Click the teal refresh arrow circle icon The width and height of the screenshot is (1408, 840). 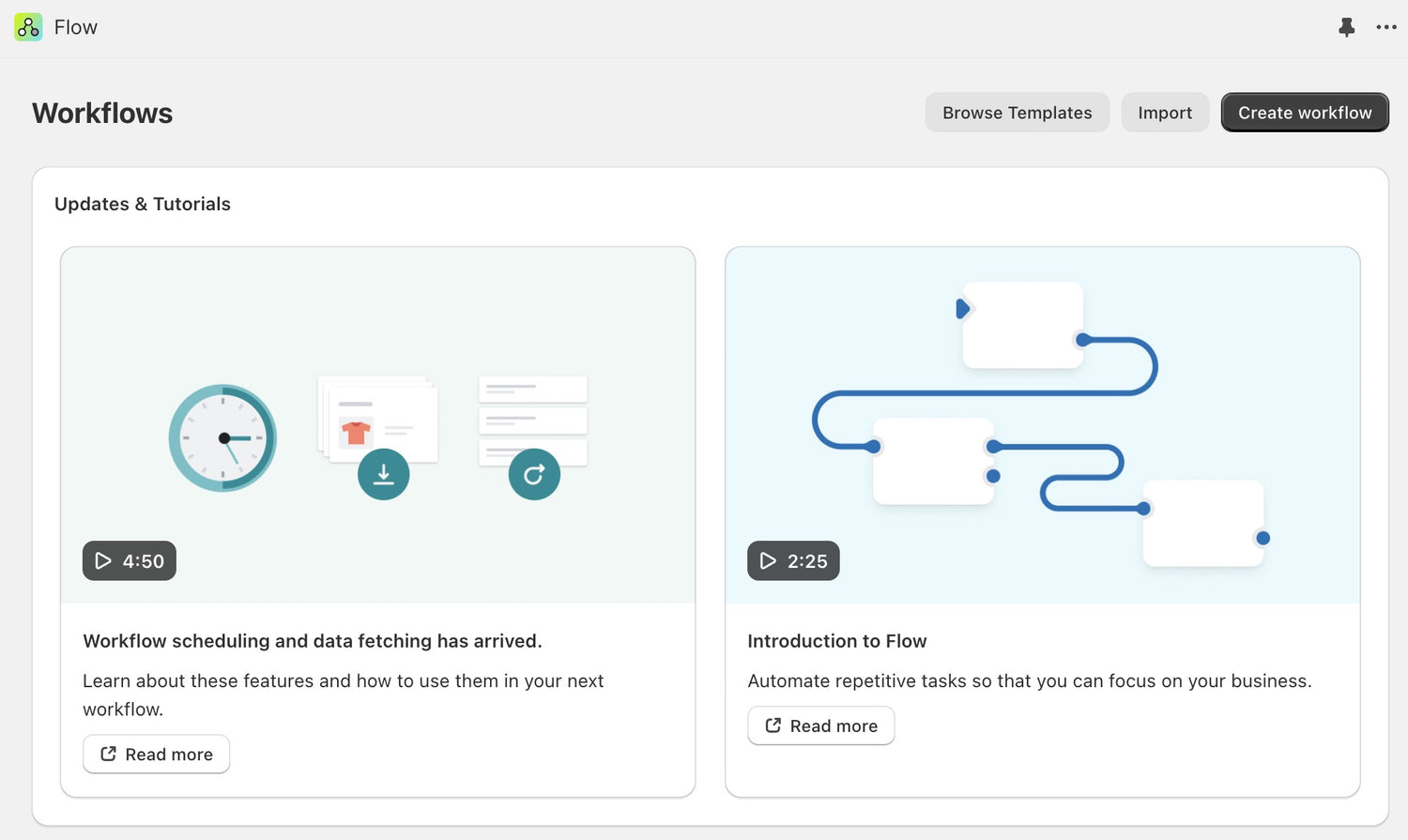534,474
